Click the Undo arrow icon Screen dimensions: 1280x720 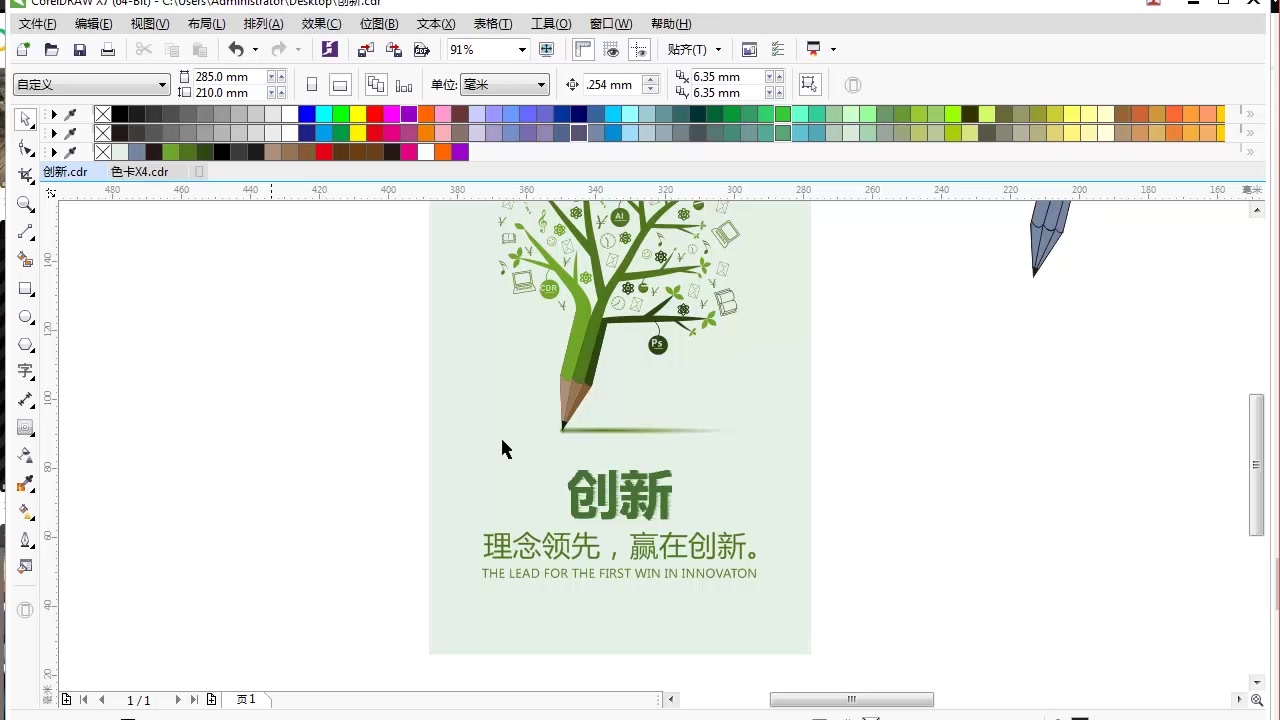click(x=236, y=49)
